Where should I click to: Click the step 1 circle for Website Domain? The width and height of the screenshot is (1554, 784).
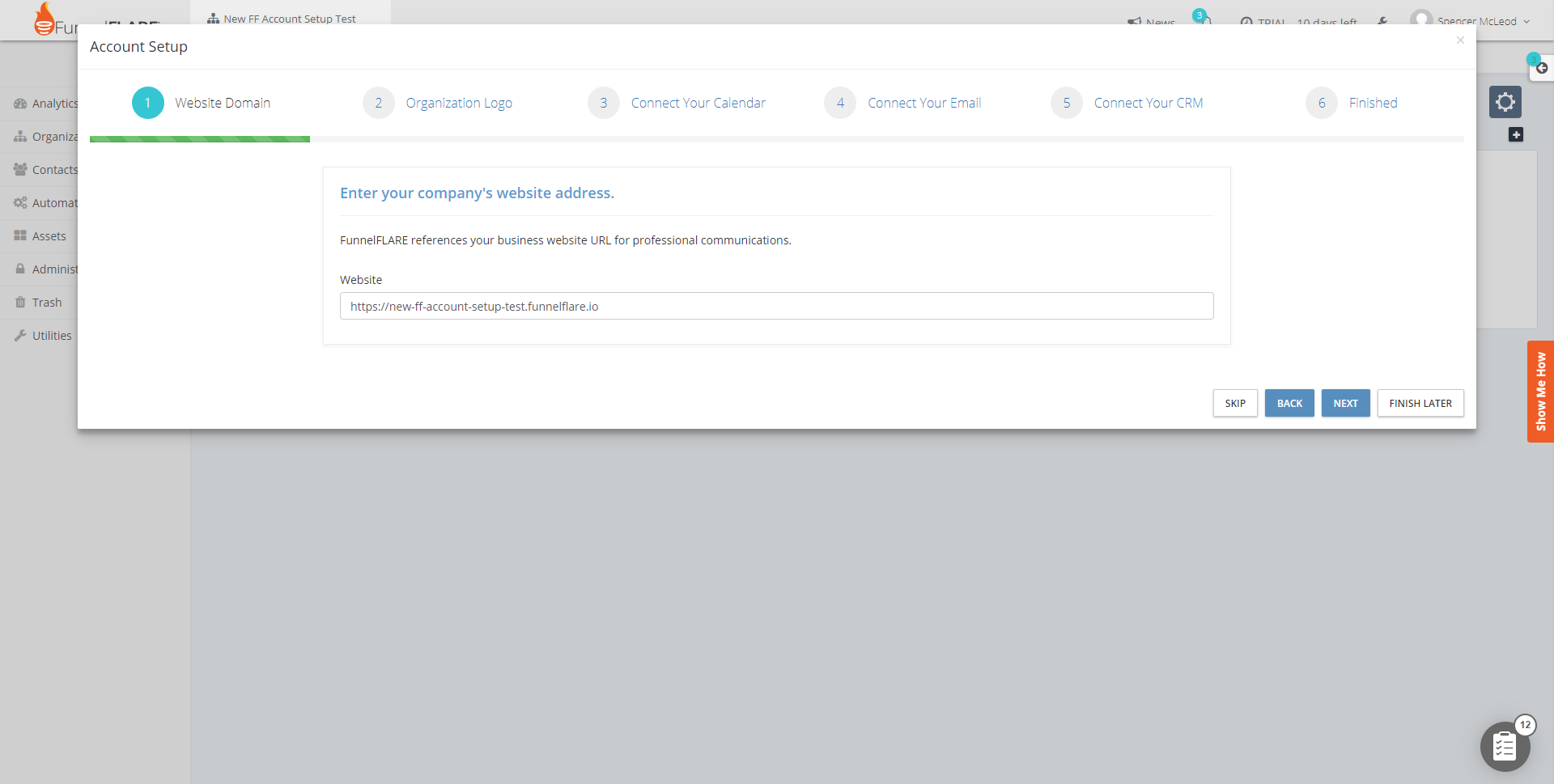click(148, 103)
